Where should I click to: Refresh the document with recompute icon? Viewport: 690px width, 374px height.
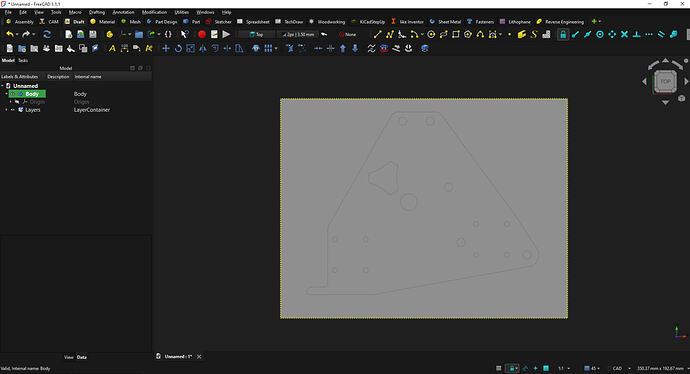(x=47, y=34)
